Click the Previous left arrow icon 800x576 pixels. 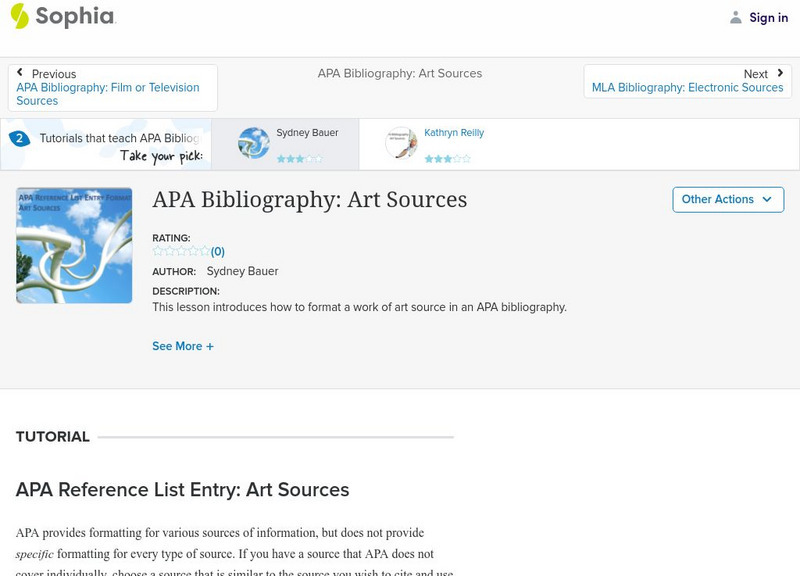(x=20, y=73)
